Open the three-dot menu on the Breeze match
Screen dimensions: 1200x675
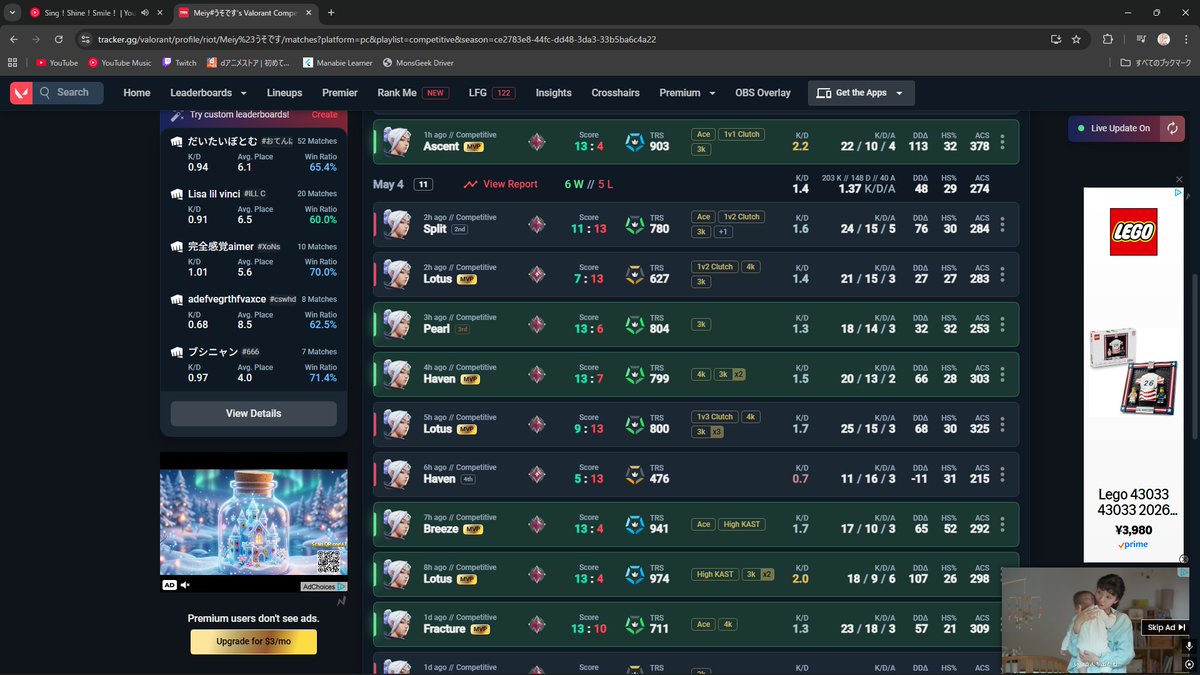pyautogui.click(x=1003, y=525)
